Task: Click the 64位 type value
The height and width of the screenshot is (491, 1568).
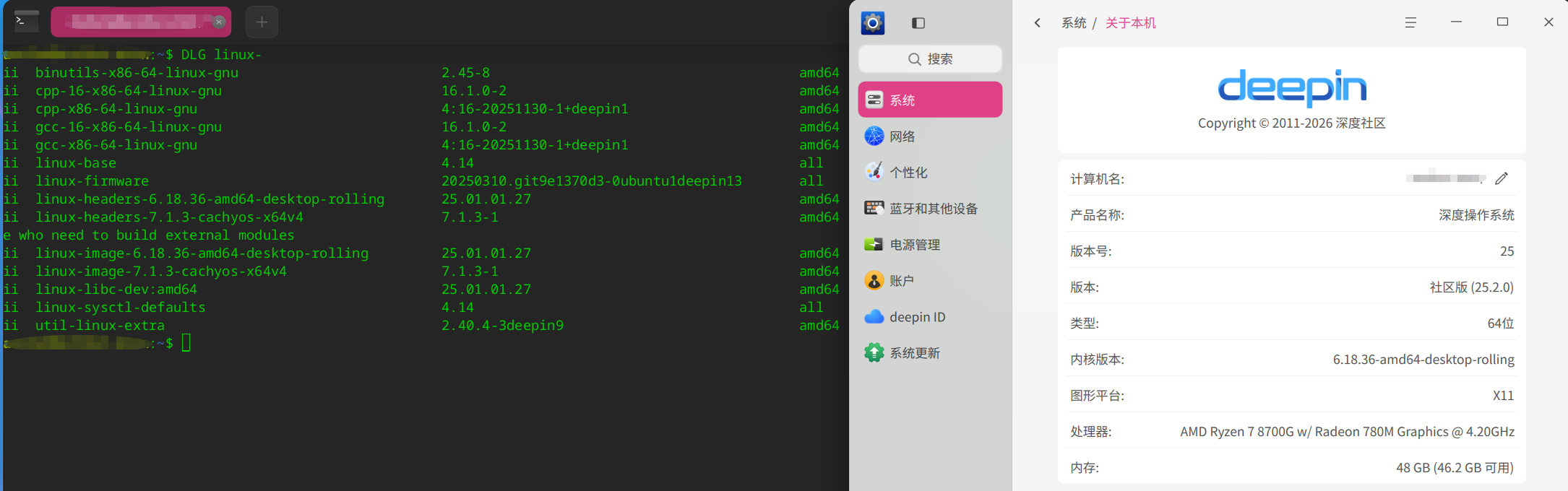Action: [1501, 323]
